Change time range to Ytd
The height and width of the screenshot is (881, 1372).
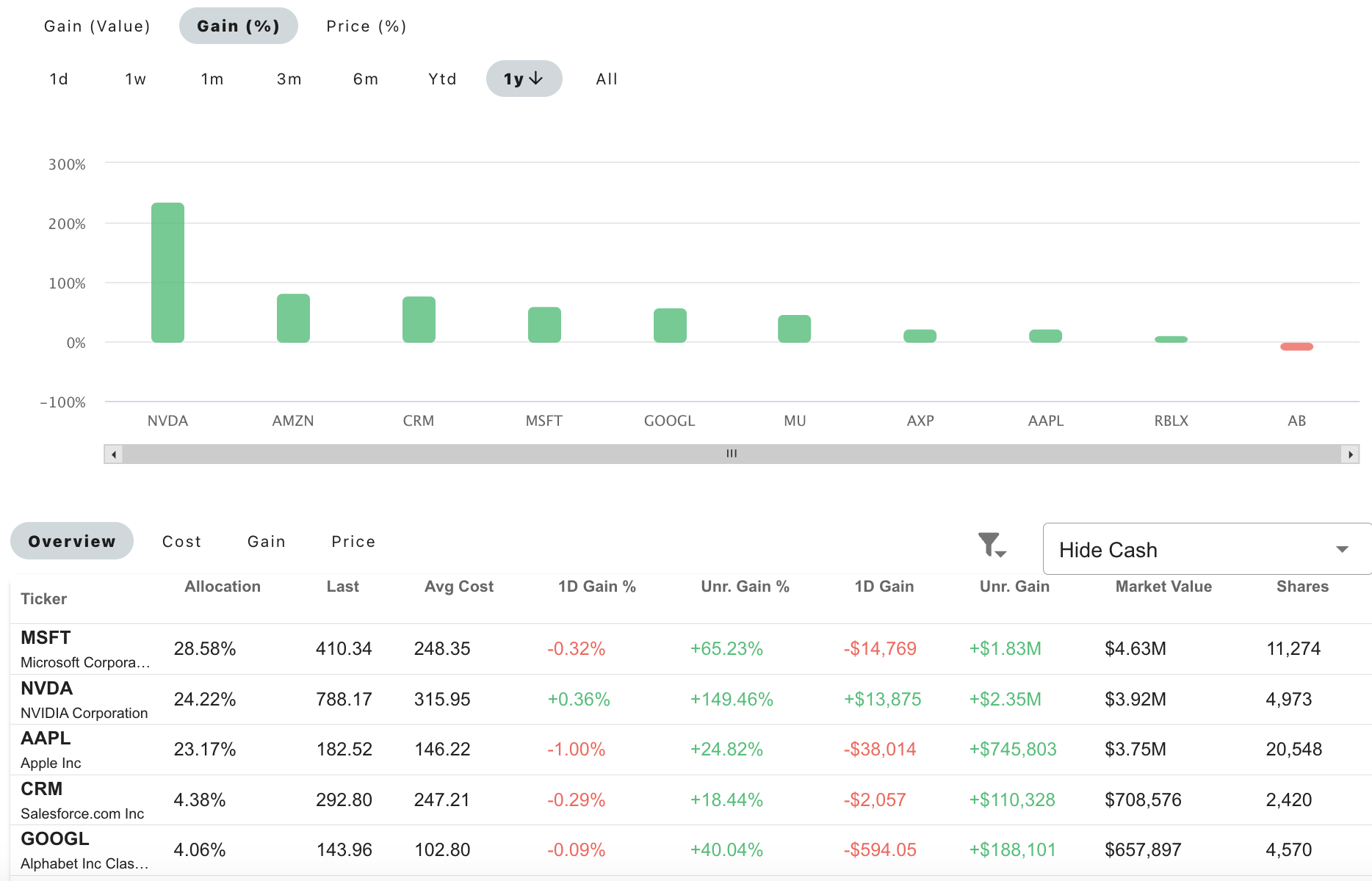pos(441,79)
